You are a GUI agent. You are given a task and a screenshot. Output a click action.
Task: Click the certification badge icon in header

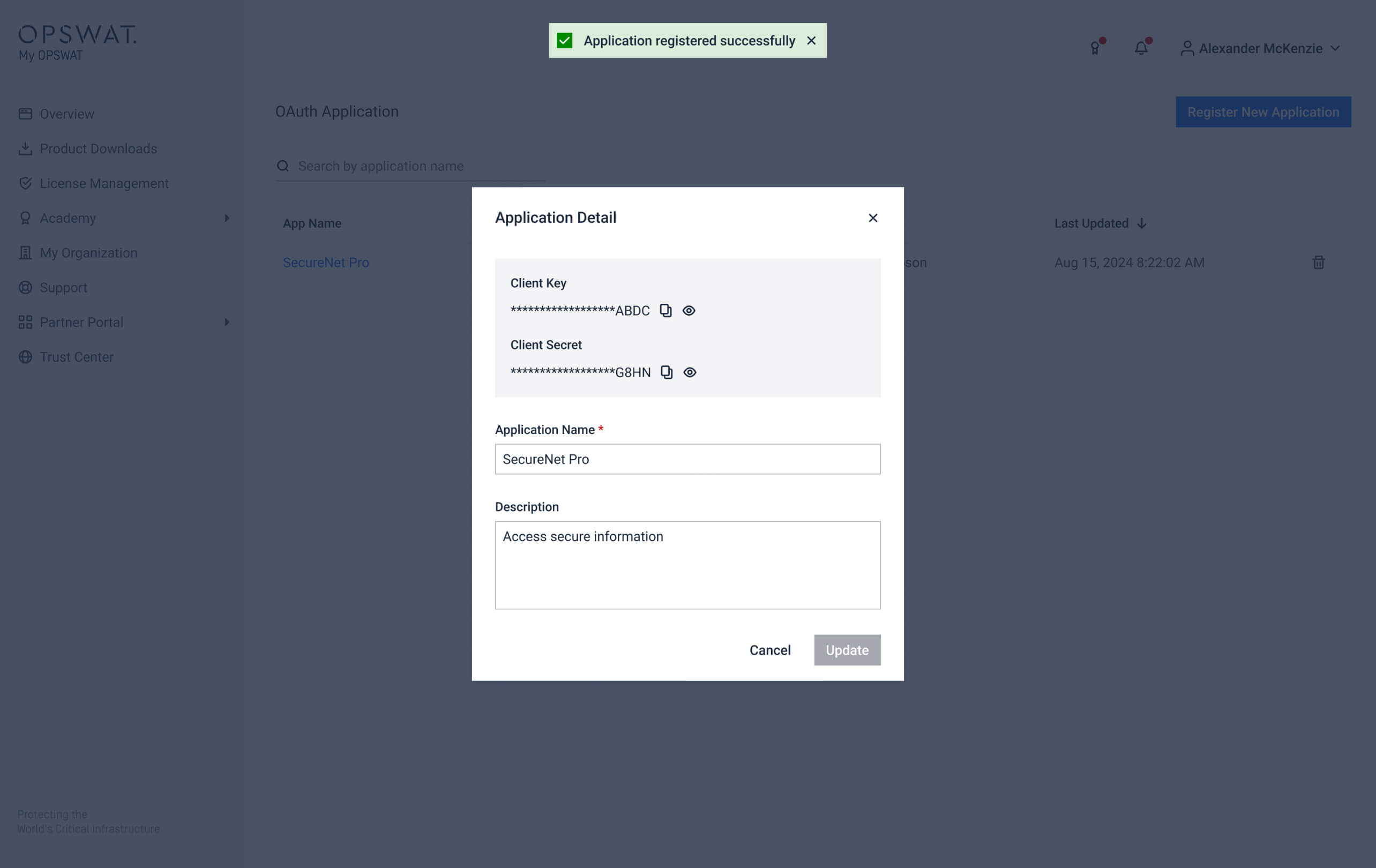(x=1095, y=48)
